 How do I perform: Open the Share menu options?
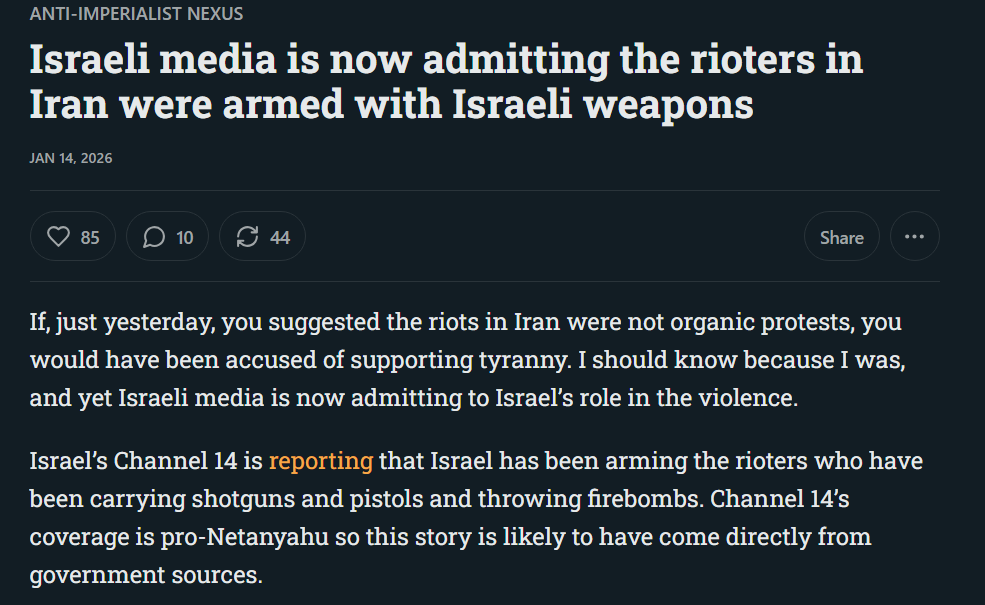841,236
